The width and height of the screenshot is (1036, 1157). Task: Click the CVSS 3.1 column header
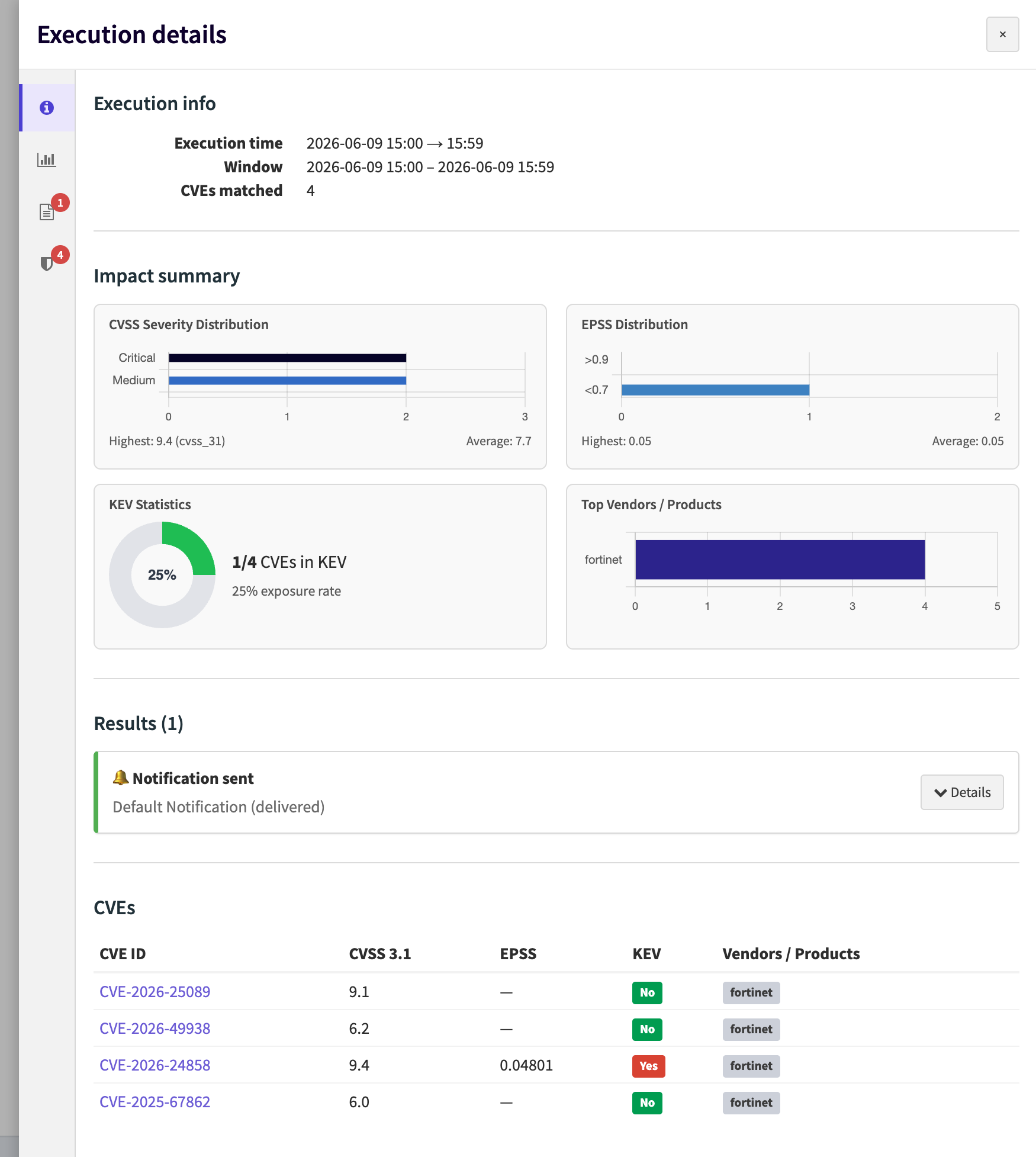tap(379, 953)
